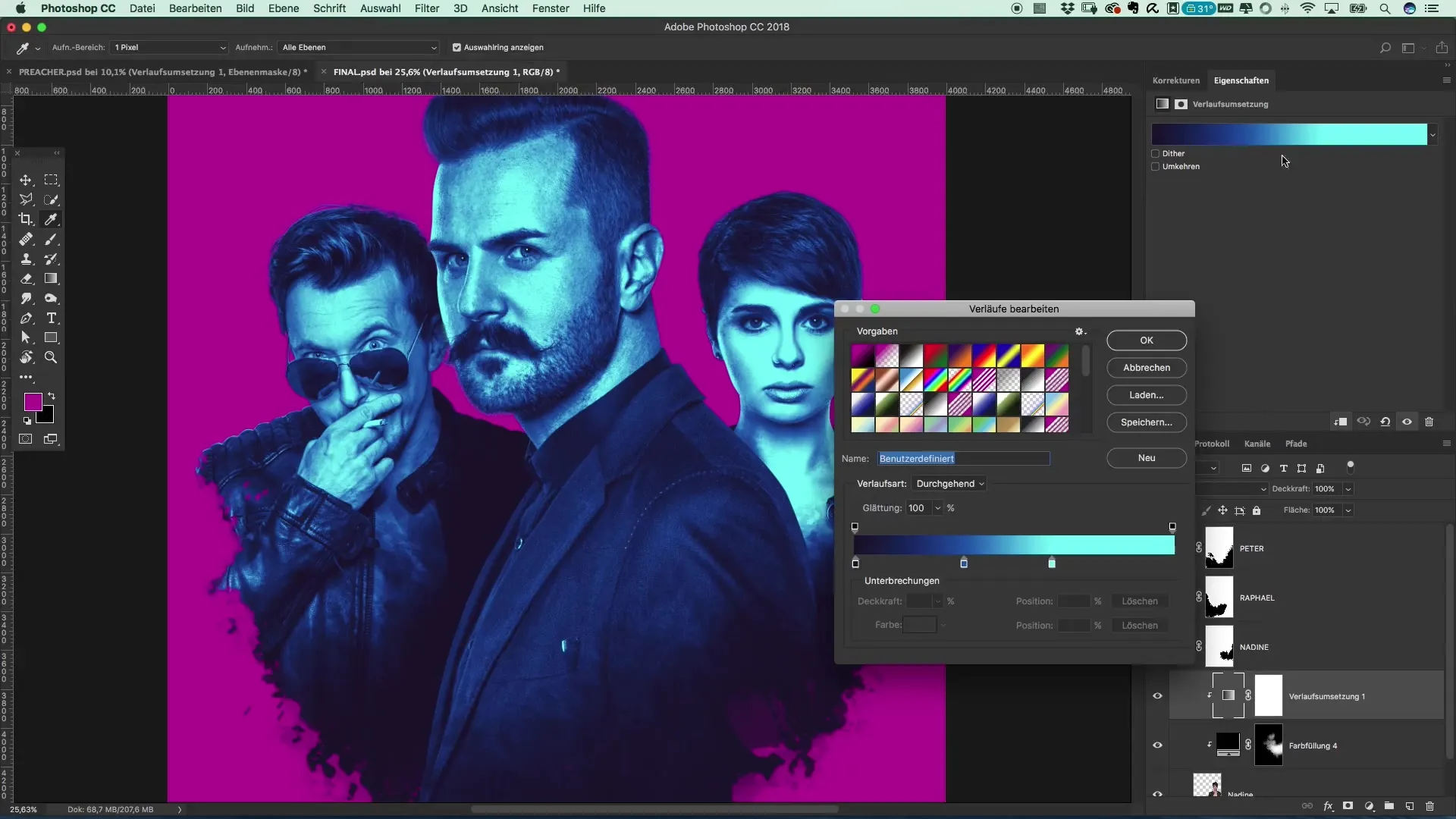The width and height of the screenshot is (1456, 819).
Task: Hide the Verlaufsumsetzung 1 layer
Action: click(1157, 695)
